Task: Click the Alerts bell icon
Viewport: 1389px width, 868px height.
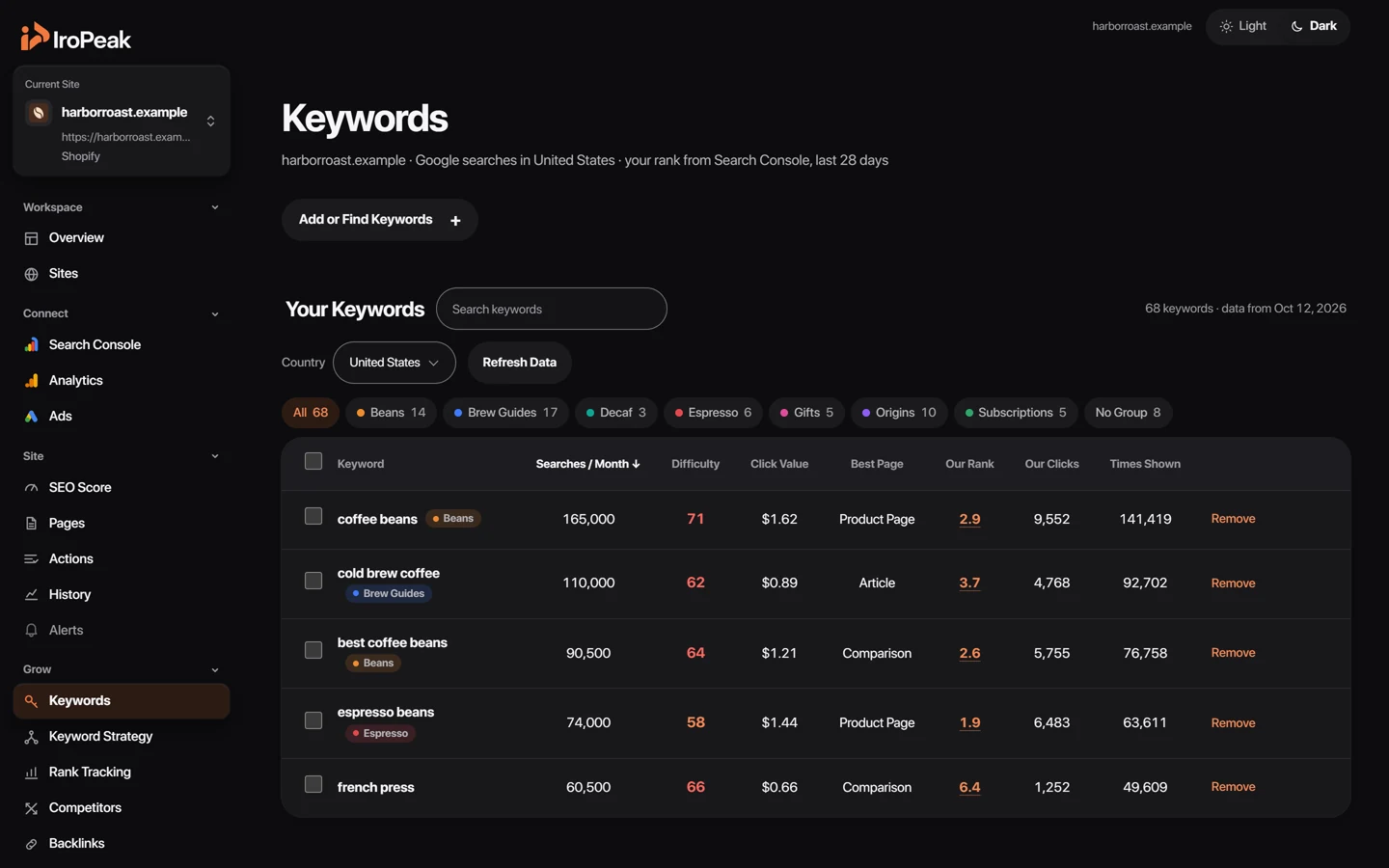Action: click(31, 630)
